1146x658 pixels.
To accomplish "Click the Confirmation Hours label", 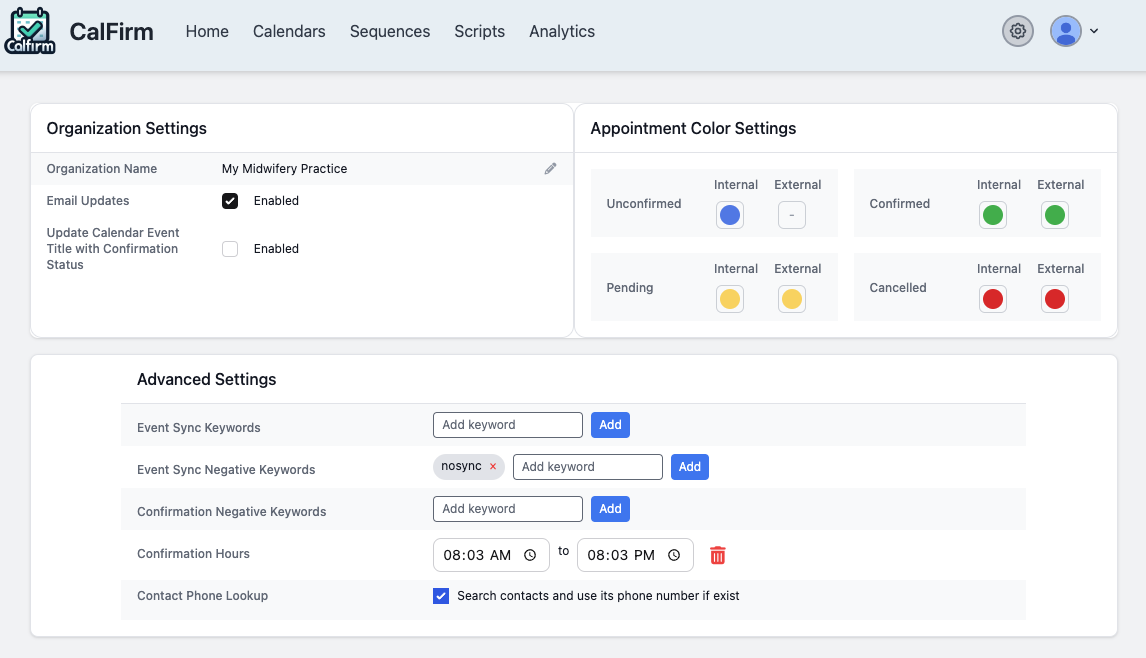I will (x=193, y=554).
